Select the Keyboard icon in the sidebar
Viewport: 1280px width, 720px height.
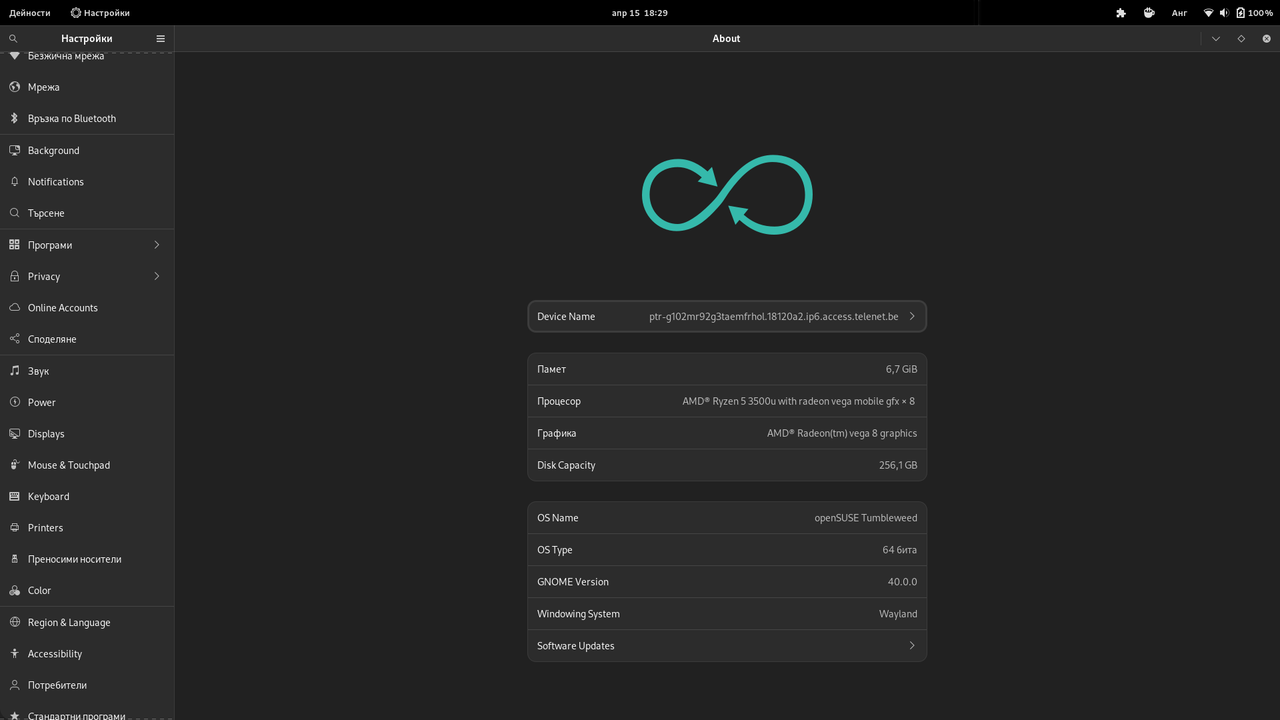[x=14, y=497]
